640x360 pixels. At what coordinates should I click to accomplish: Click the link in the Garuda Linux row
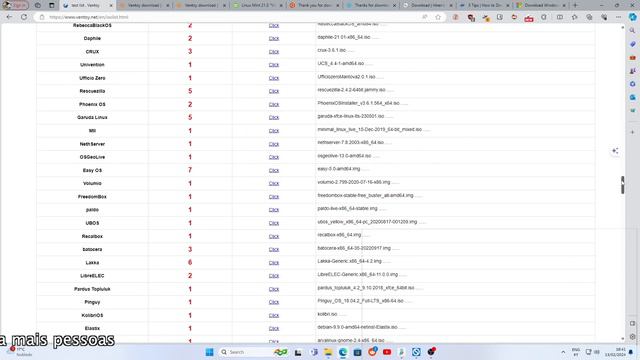pyautogui.click(x=273, y=118)
